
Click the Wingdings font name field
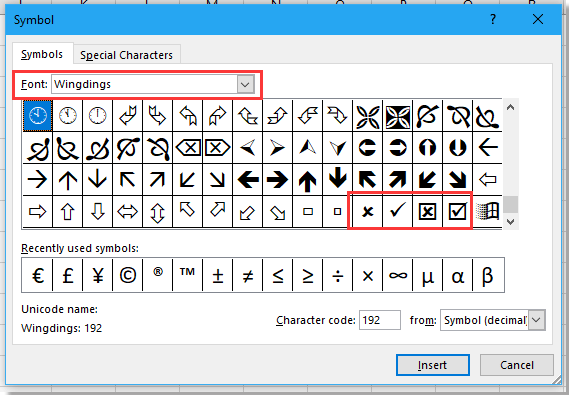coord(144,85)
